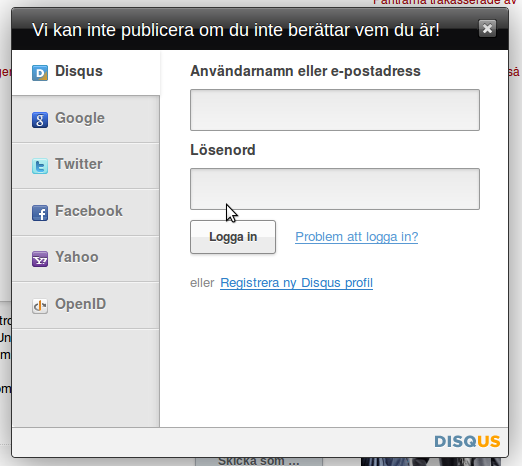Click the DISQUS logo in footer
This screenshot has height=466, width=522.
pos(467,441)
